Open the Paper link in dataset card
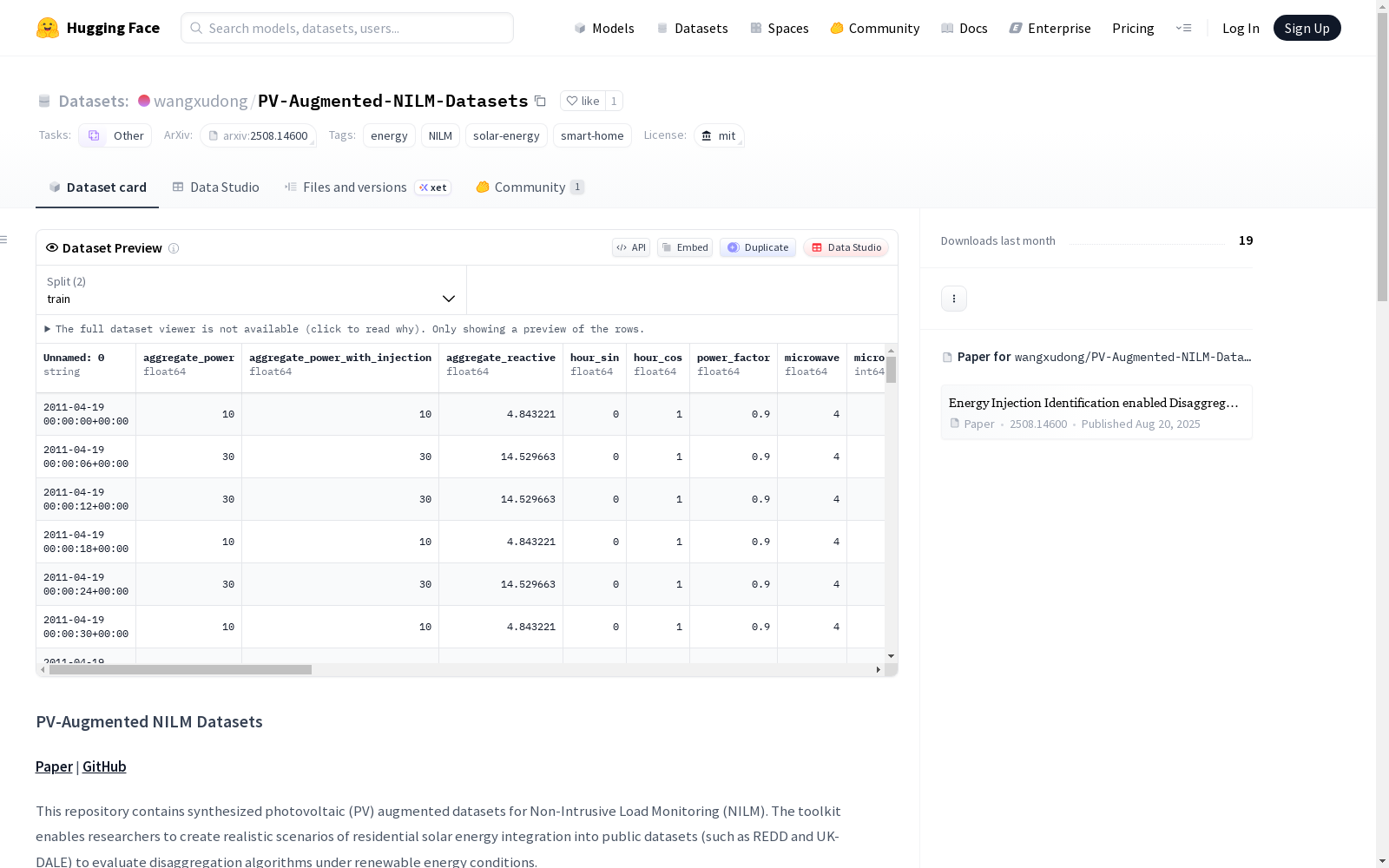Viewport: 1389px width, 868px height. (x=54, y=766)
